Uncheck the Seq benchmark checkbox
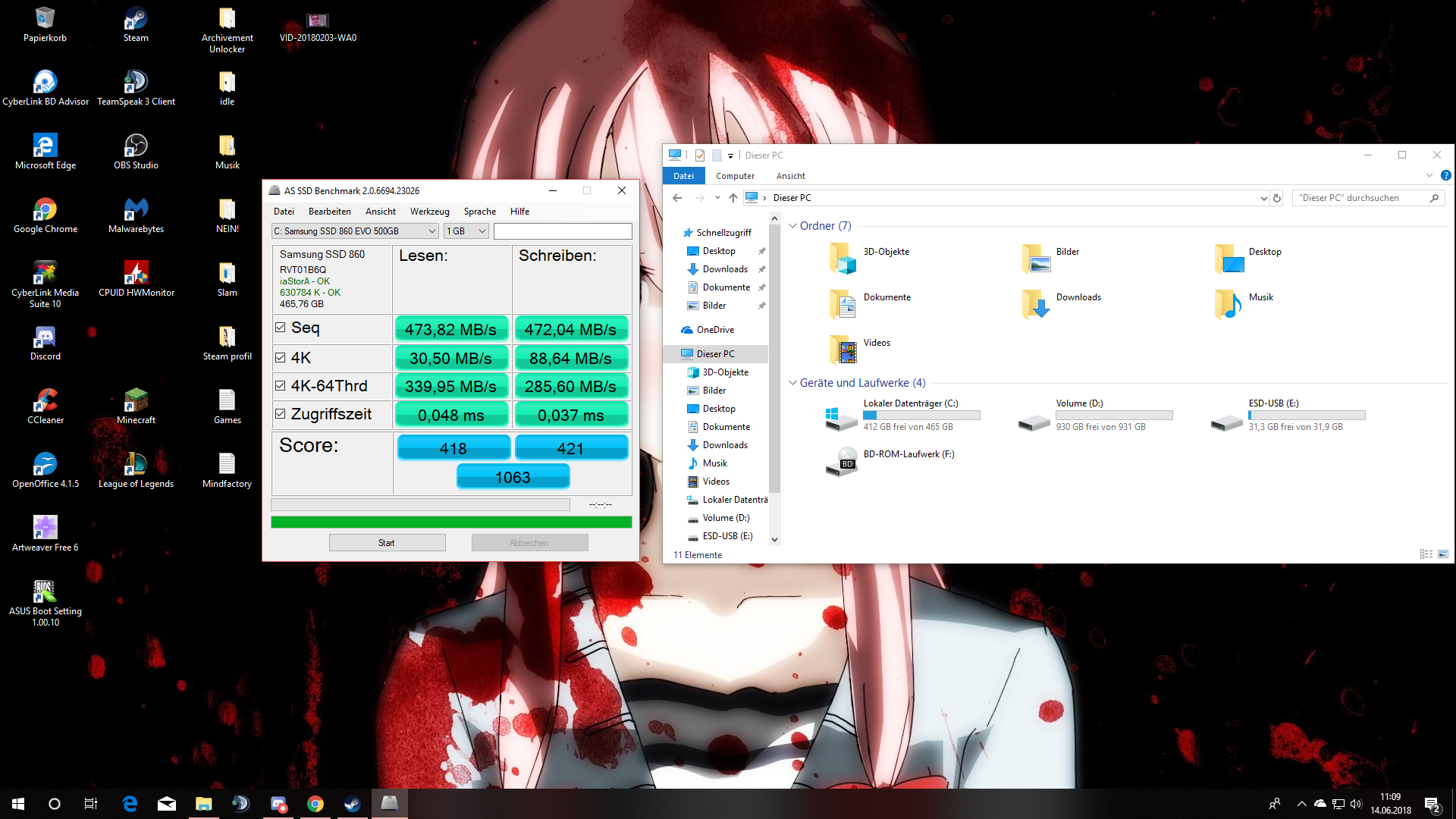This screenshot has width=1456, height=819. 281,328
